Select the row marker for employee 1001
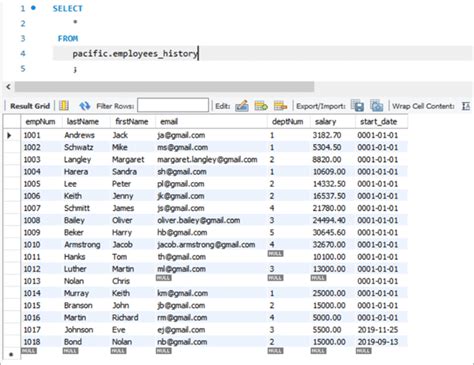Screen dimensions: 474x365 [11, 135]
